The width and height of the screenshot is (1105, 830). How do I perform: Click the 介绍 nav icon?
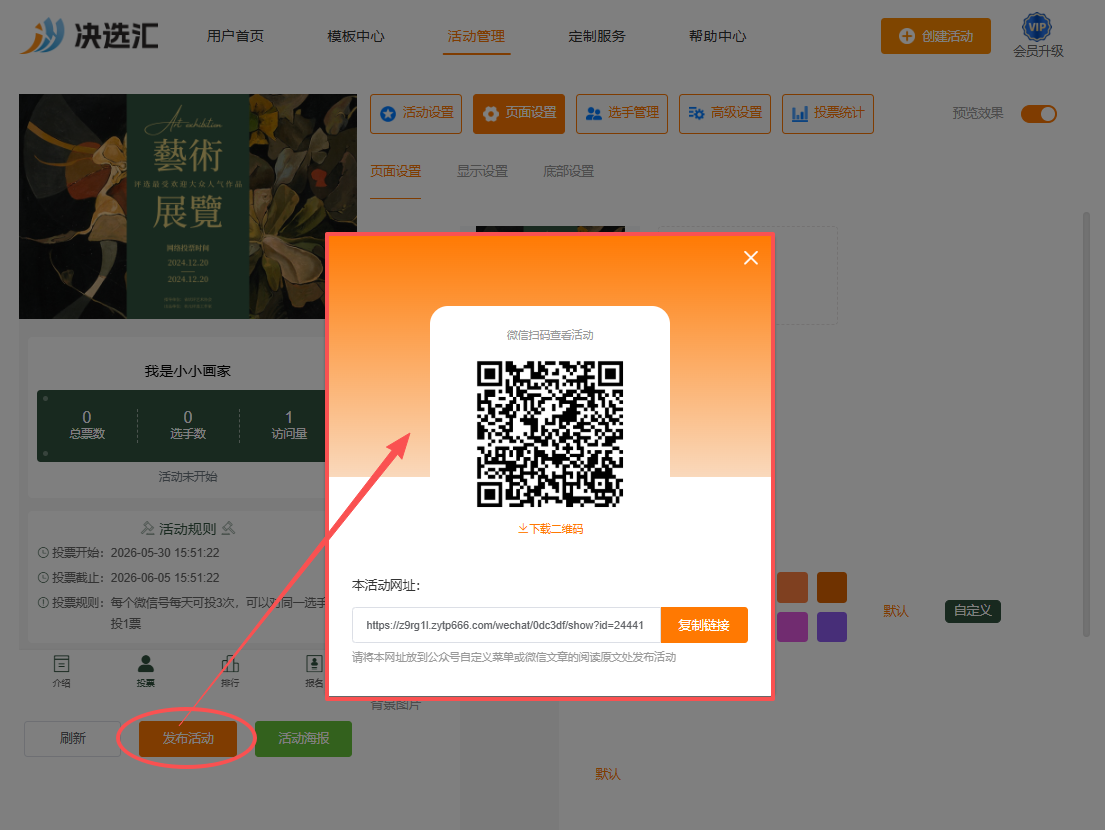pos(61,671)
